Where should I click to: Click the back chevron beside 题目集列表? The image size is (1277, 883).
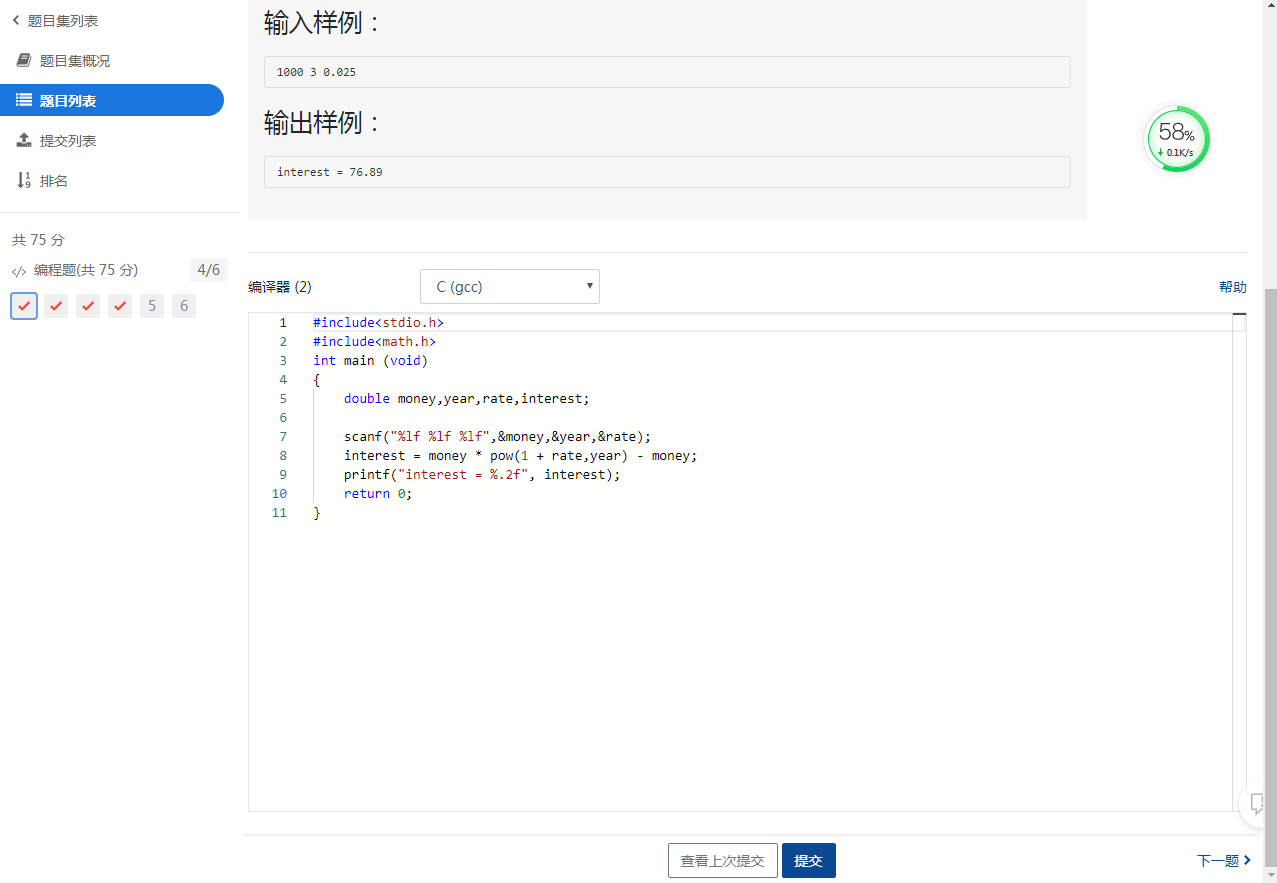[x=16, y=21]
